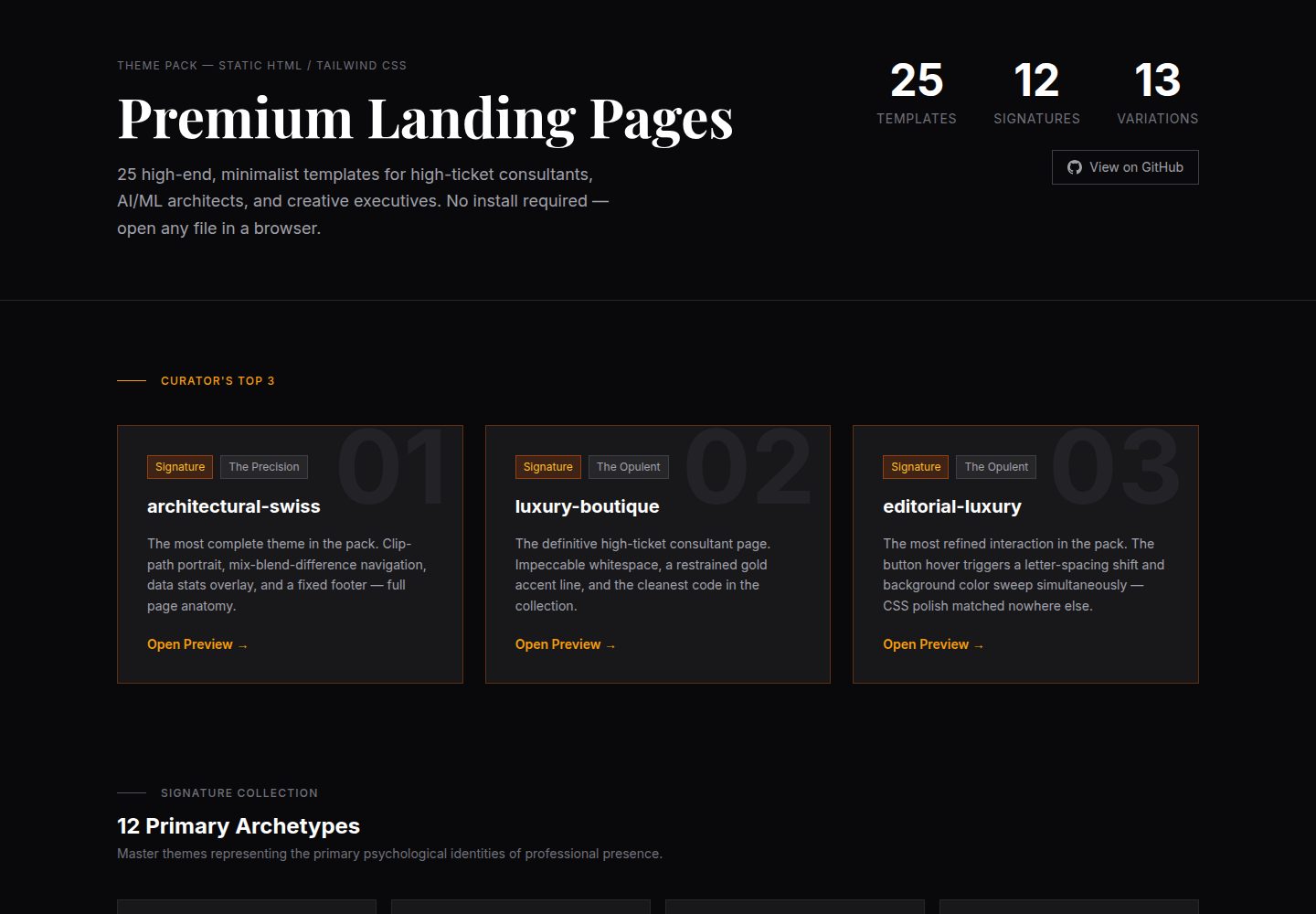Click the description starting "The most complete theme"

290,575
